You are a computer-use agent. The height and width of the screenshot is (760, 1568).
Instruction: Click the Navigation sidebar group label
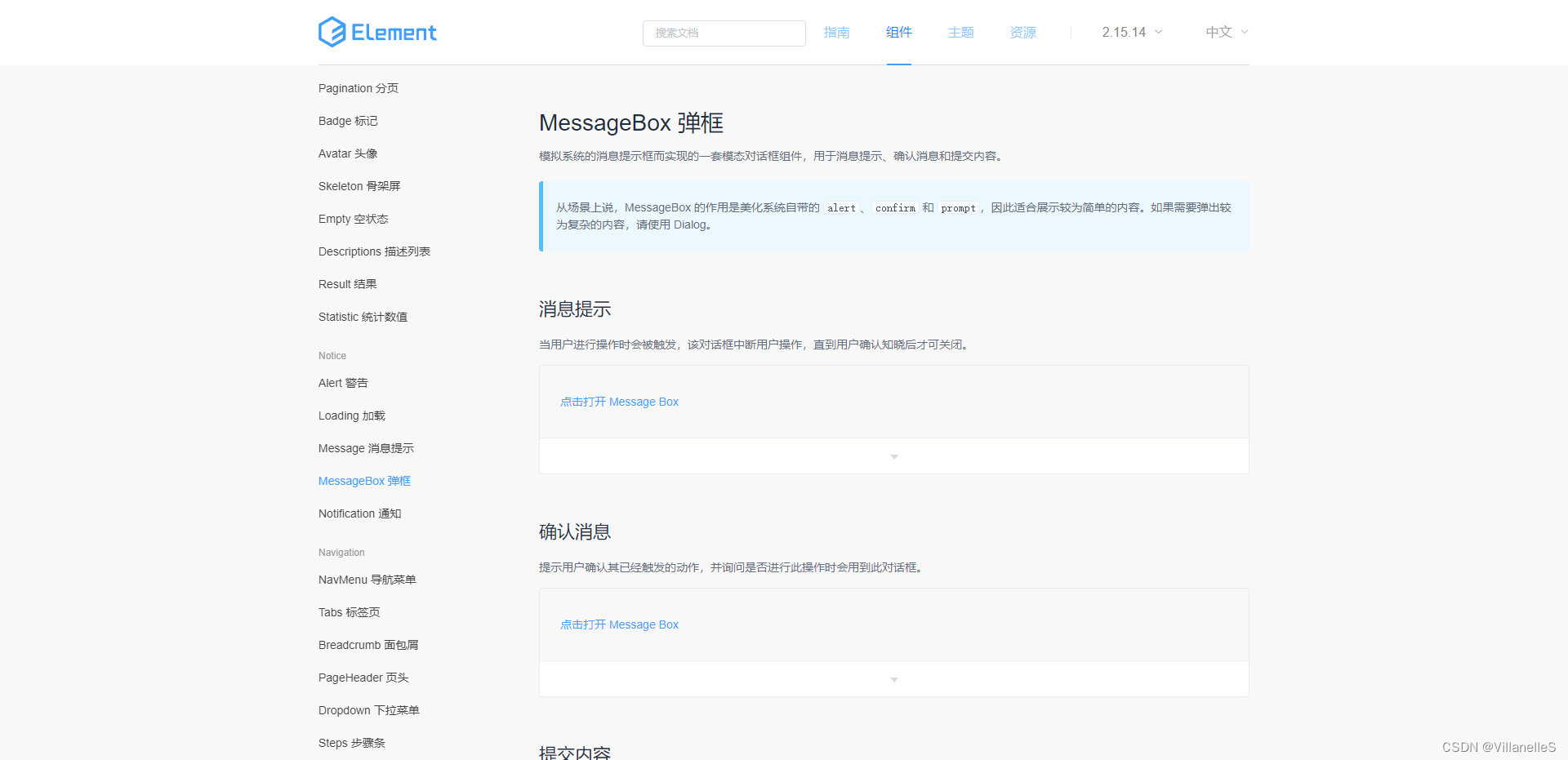pos(341,553)
